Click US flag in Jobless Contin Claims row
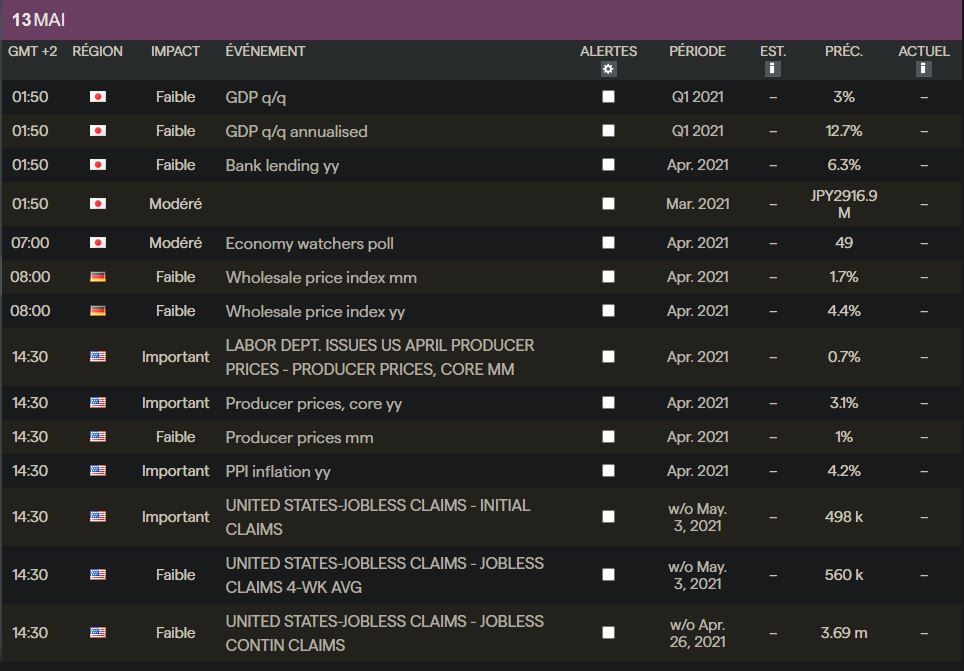 click(x=98, y=632)
